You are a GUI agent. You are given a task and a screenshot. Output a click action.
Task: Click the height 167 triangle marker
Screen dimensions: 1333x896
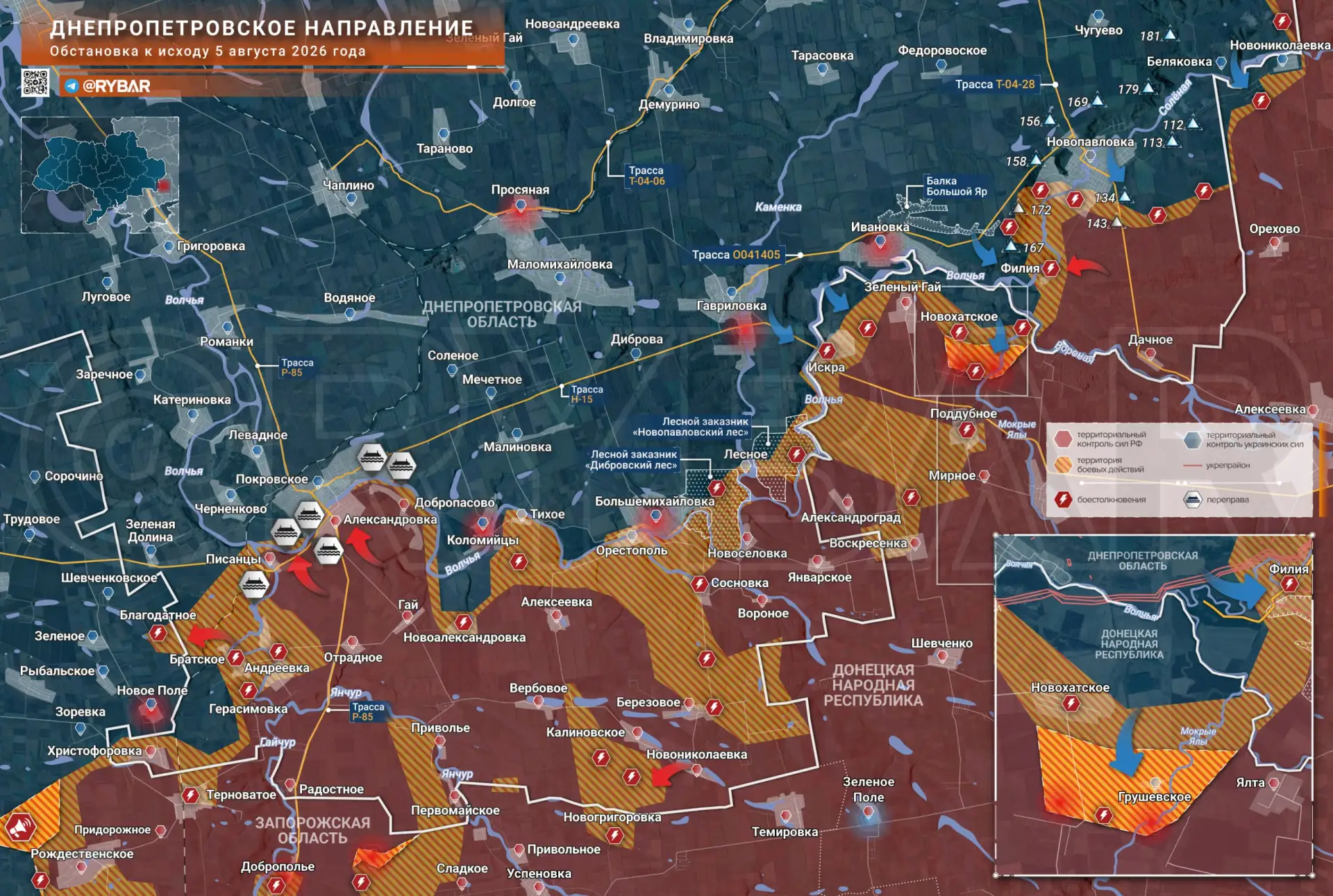point(1012,246)
